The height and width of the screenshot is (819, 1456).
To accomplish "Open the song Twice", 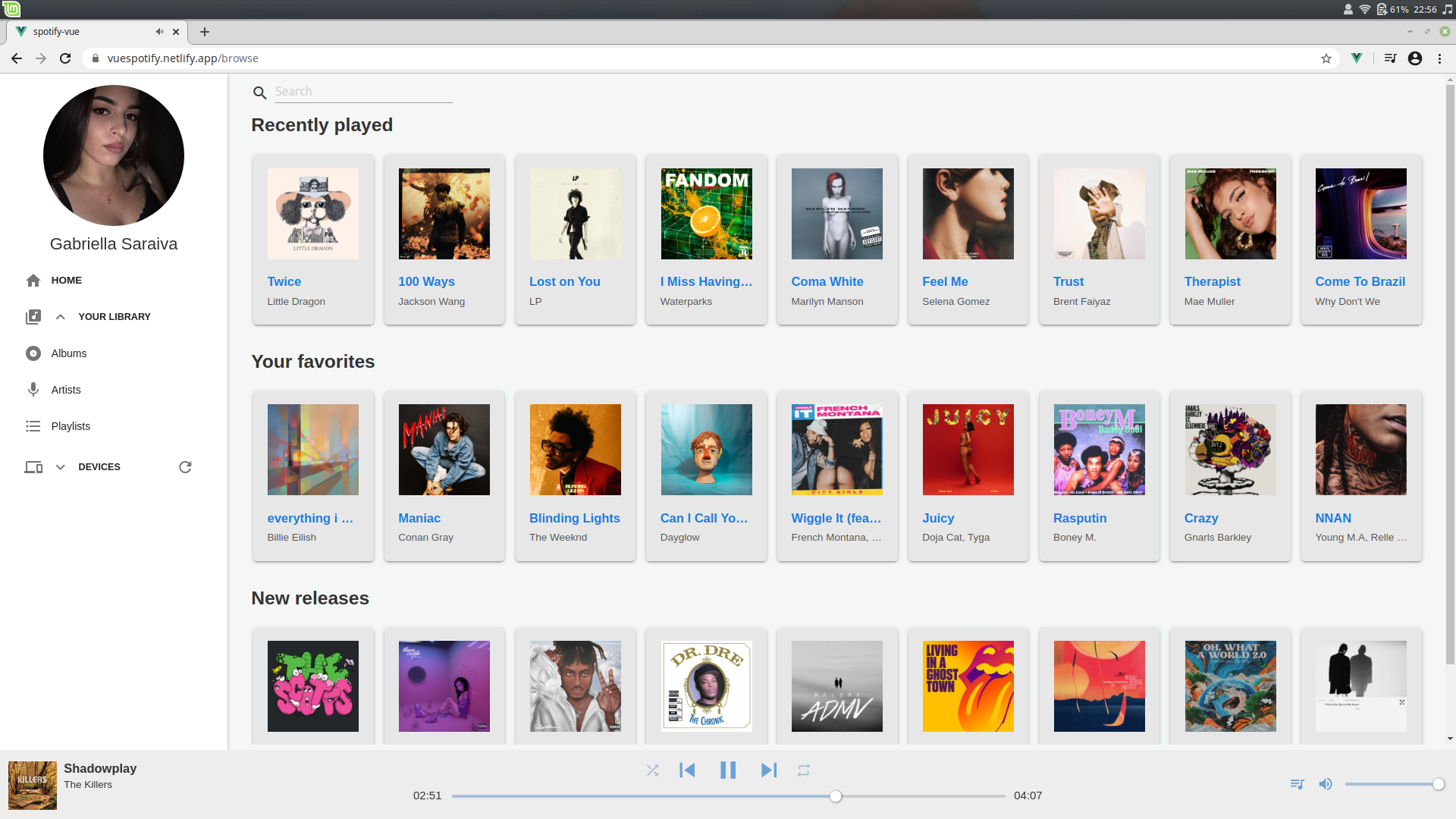I will pos(284,281).
